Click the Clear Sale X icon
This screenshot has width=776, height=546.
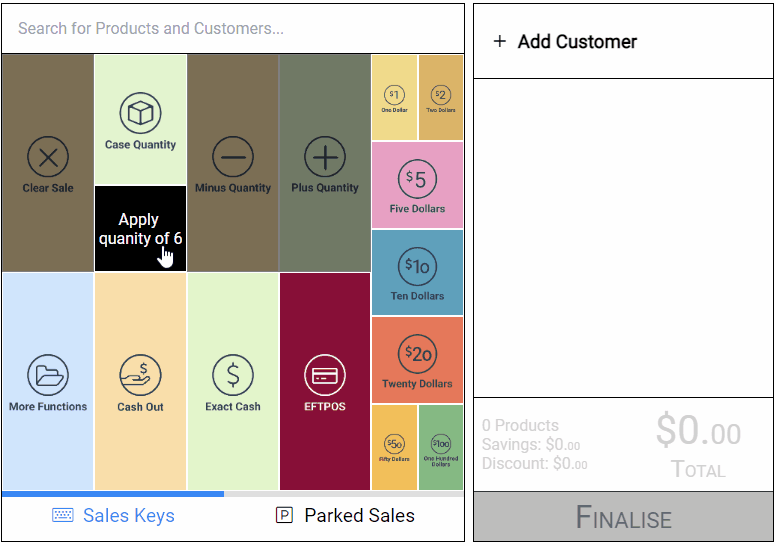coord(48,157)
